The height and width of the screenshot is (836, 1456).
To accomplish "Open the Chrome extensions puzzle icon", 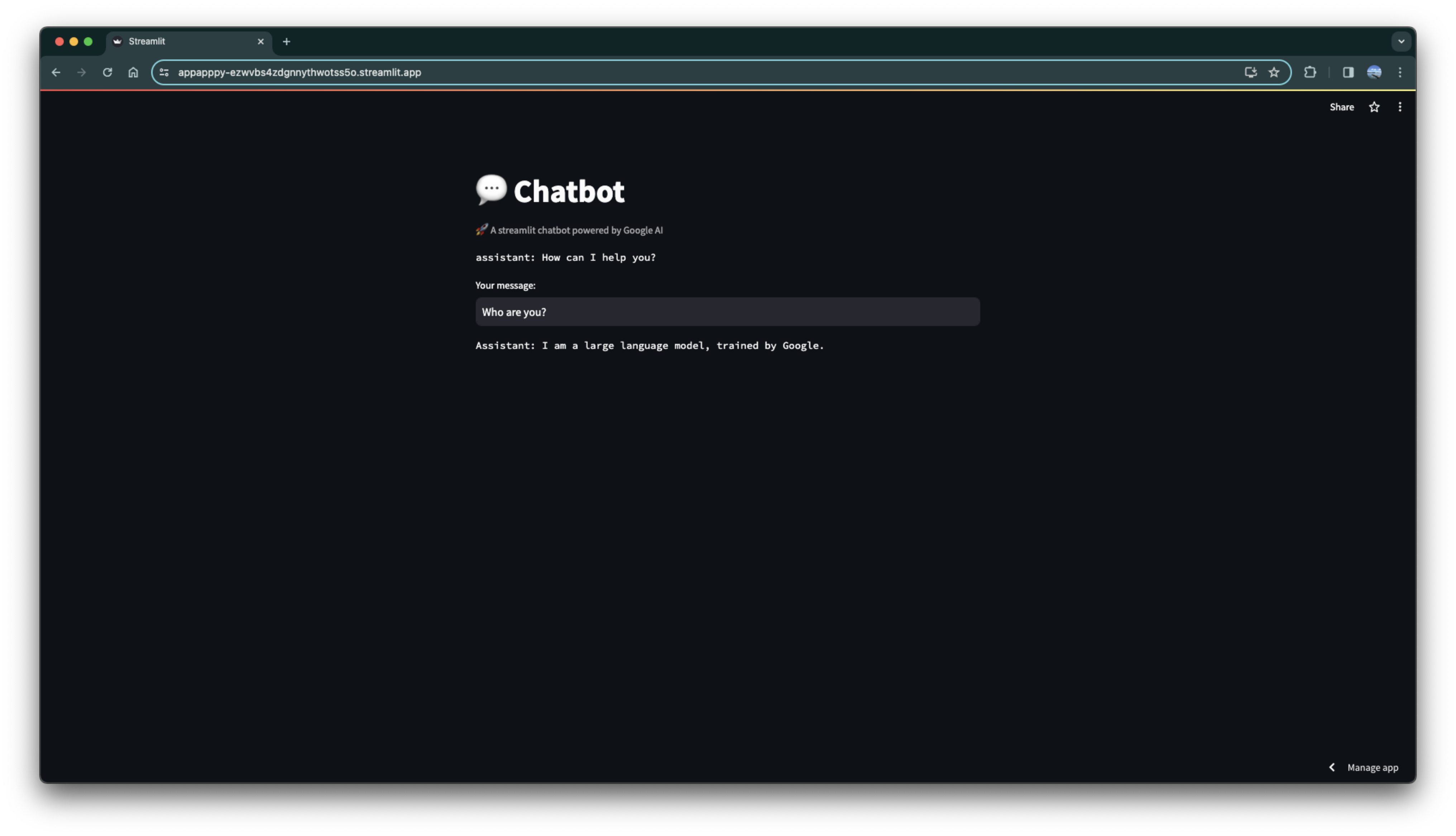I will [x=1309, y=72].
